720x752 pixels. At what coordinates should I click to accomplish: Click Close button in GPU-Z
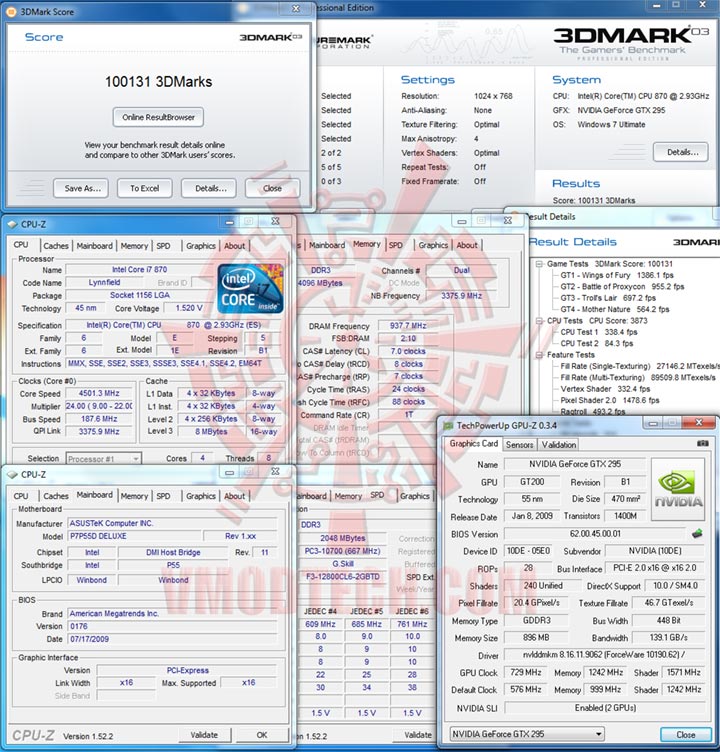coord(685,735)
